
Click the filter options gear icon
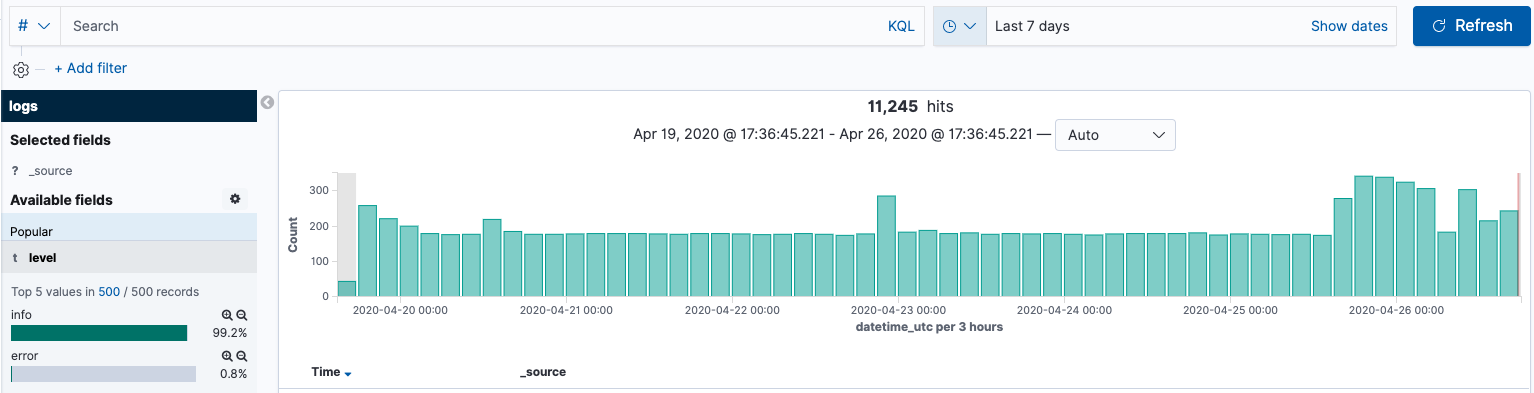click(x=21, y=70)
